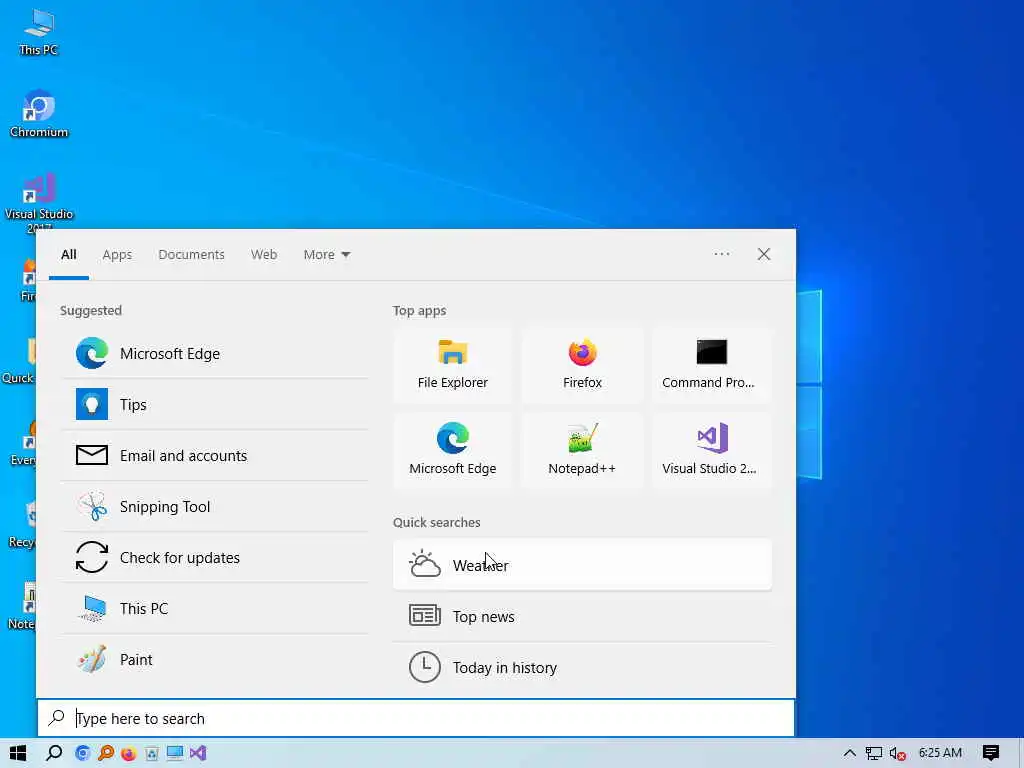
Task: Select the All search tab
Action: (69, 255)
